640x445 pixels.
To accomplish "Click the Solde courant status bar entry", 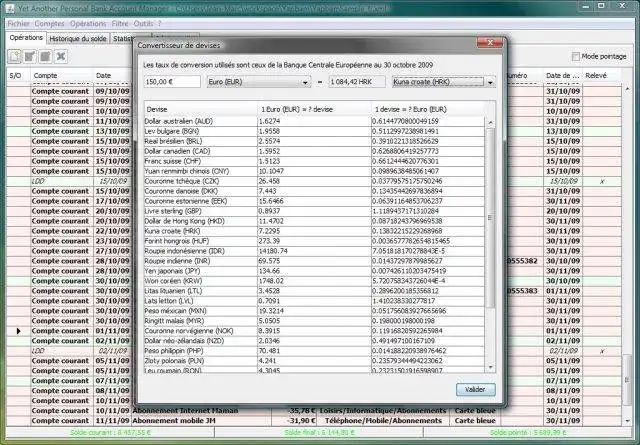I will pos(110,432).
